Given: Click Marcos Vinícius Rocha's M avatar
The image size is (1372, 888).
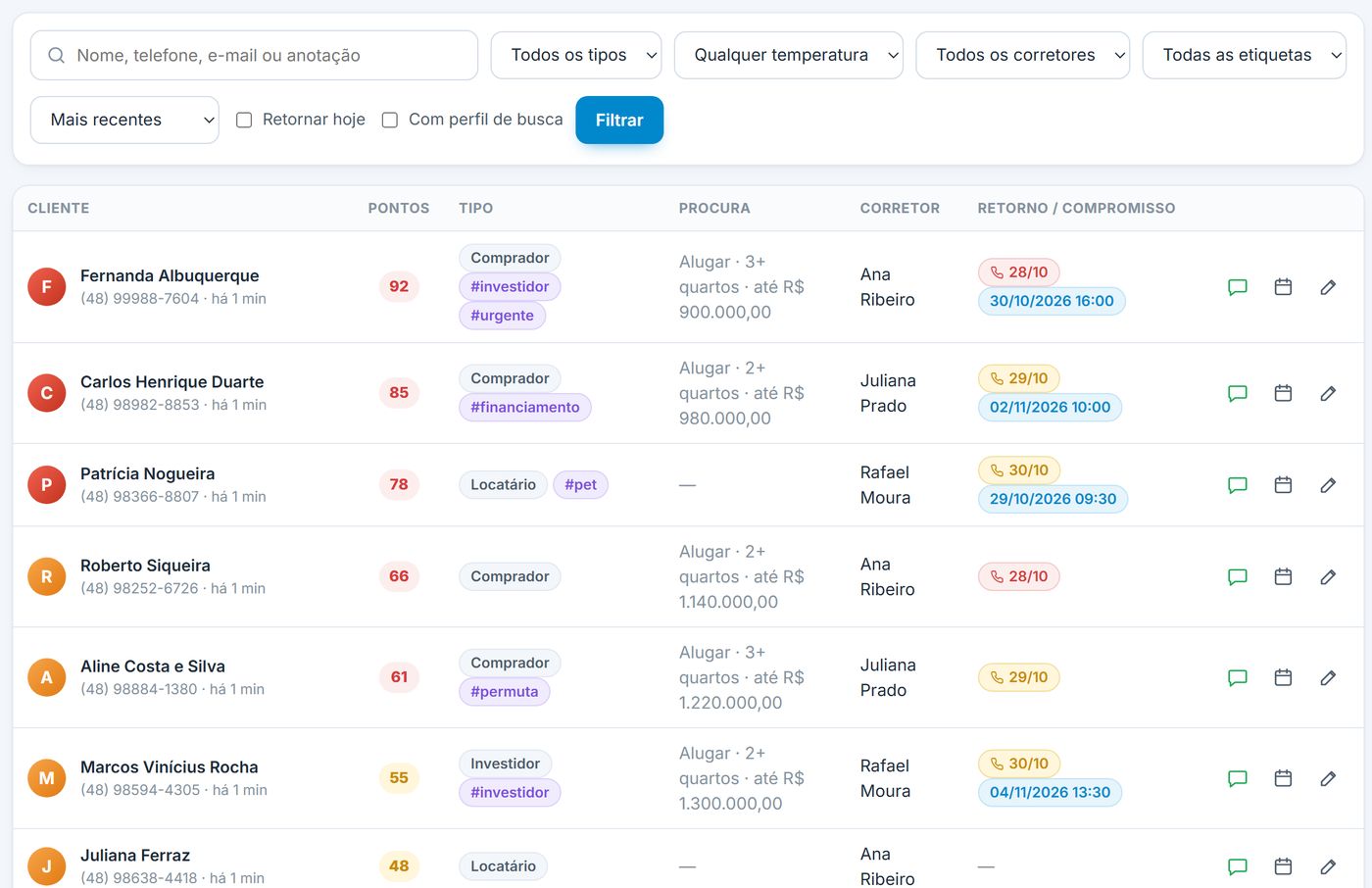Looking at the screenshot, I should point(46,778).
